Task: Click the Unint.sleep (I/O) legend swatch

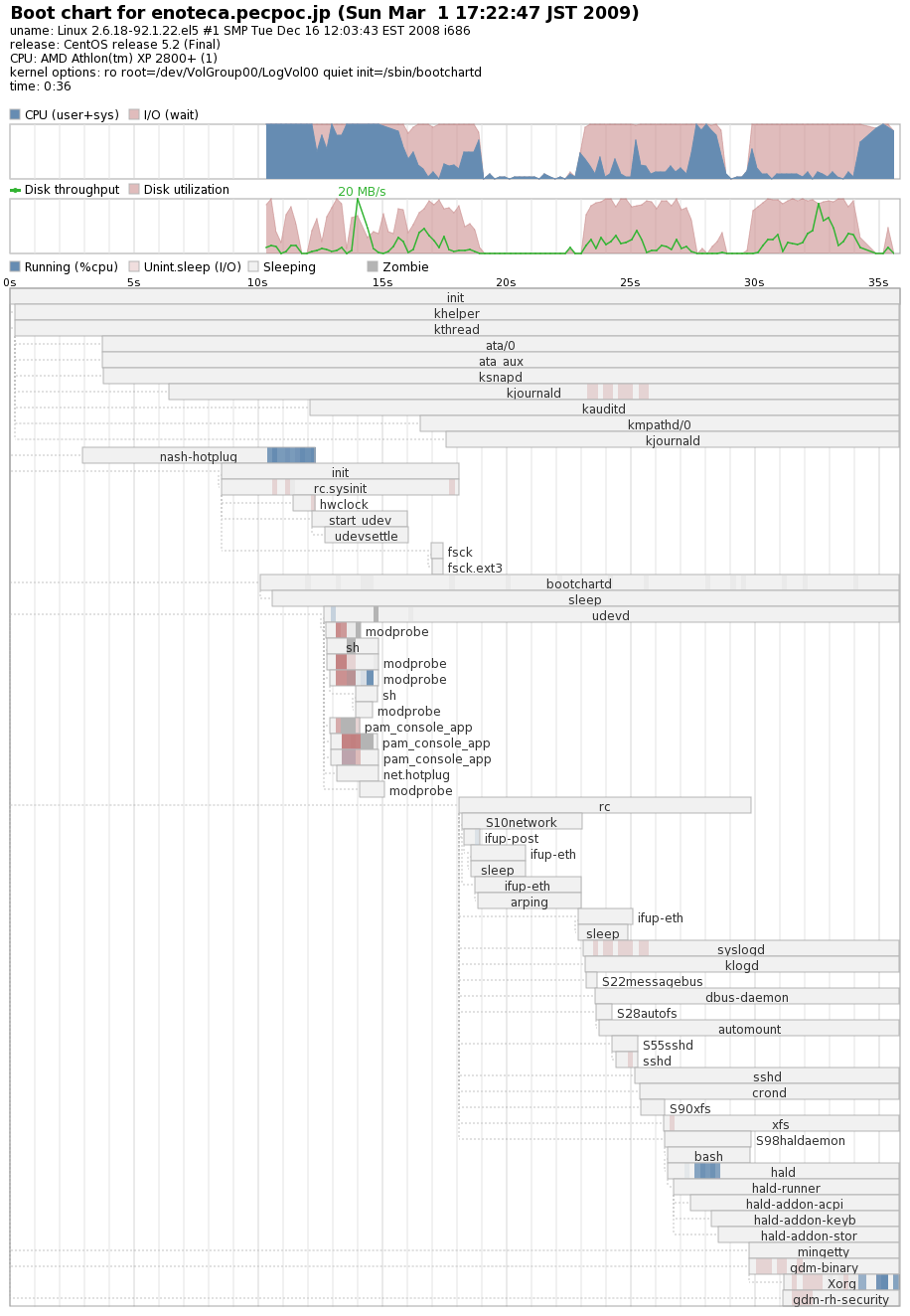Action: click(x=134, y=267)
